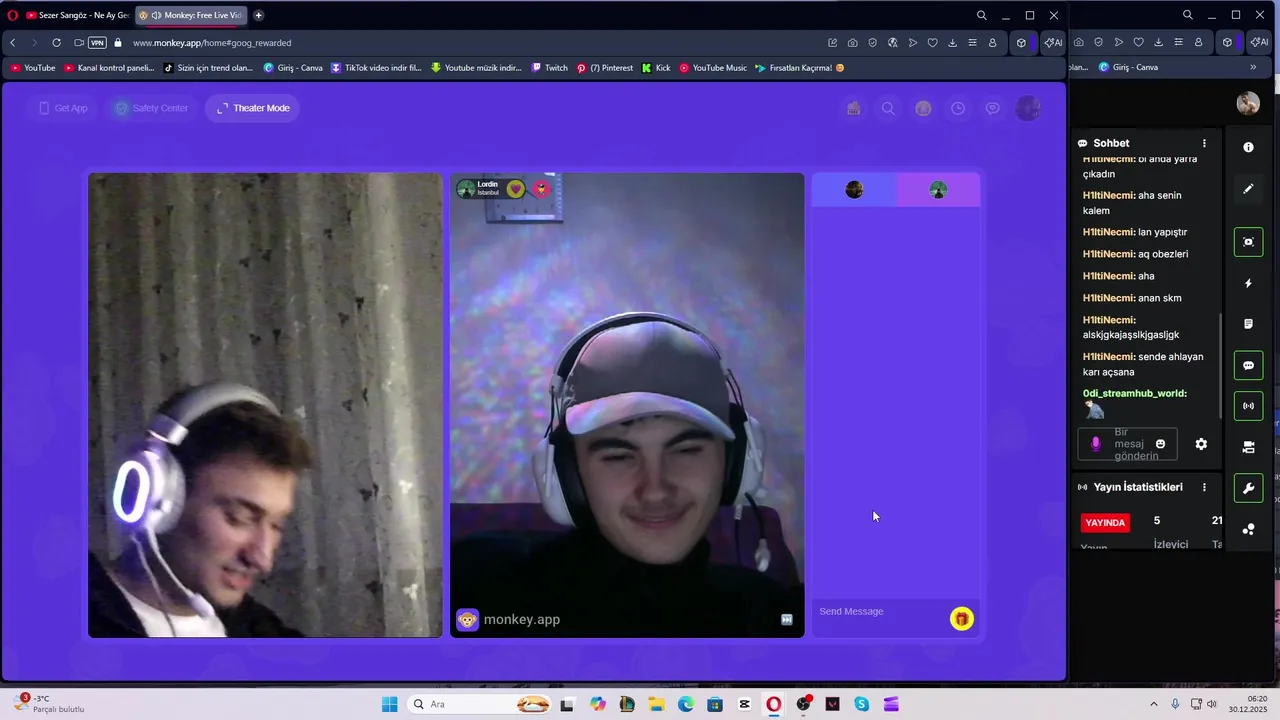Click the search icon in Monkey header
1280x720 pixels.
coord(888,108)
